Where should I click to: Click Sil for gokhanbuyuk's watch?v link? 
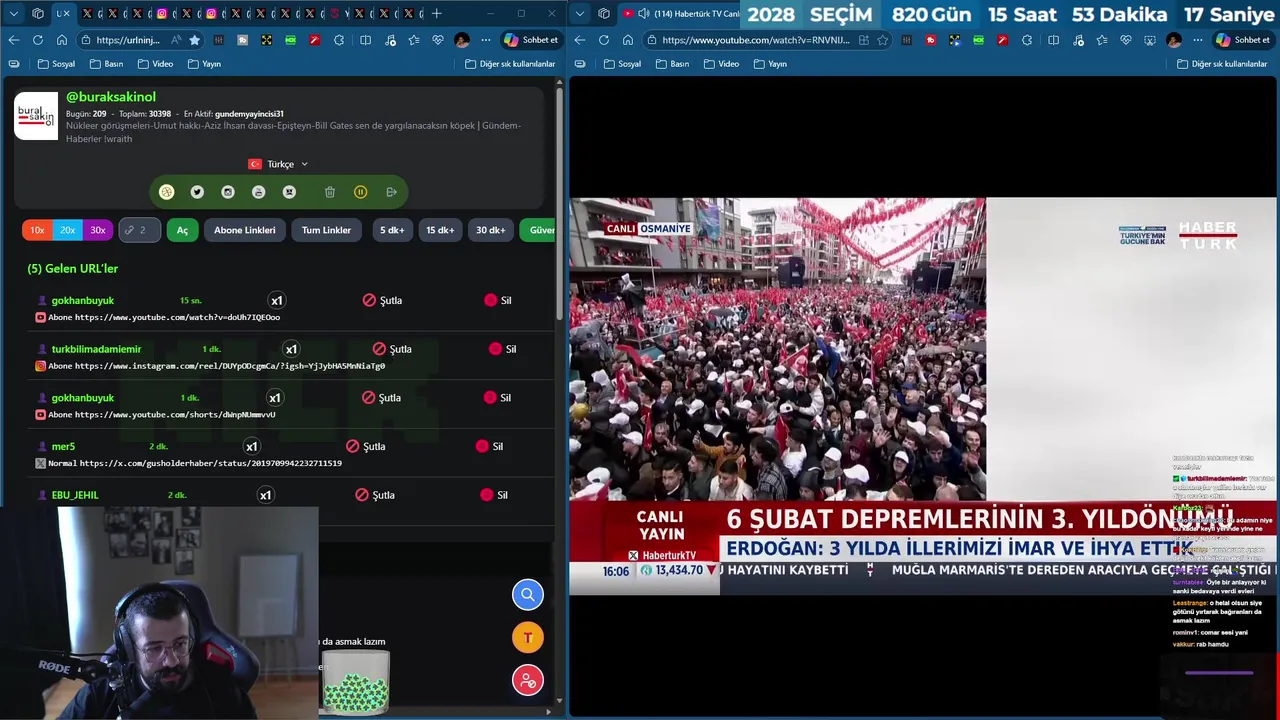498,300
